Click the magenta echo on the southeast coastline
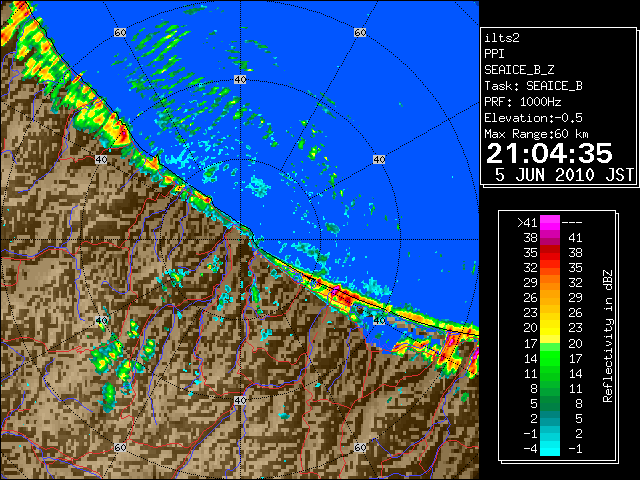Screen dimensions: 640x480 click(336, 291)
